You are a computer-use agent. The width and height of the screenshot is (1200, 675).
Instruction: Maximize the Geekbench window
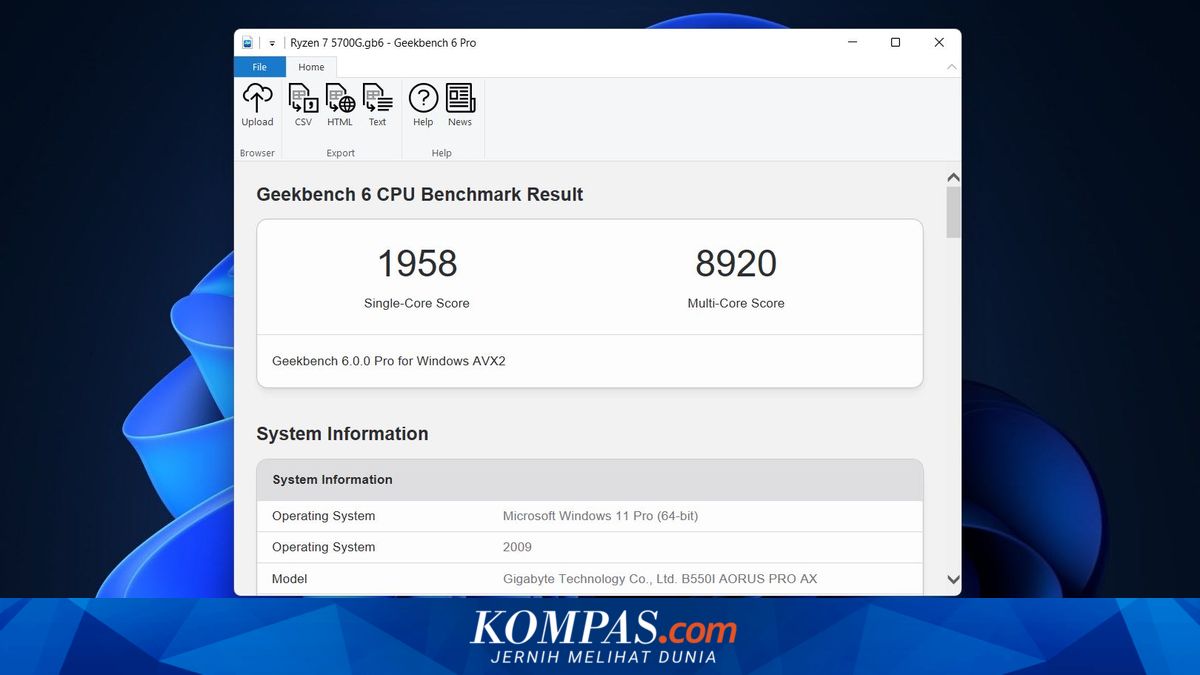click(x=895, y=42)
